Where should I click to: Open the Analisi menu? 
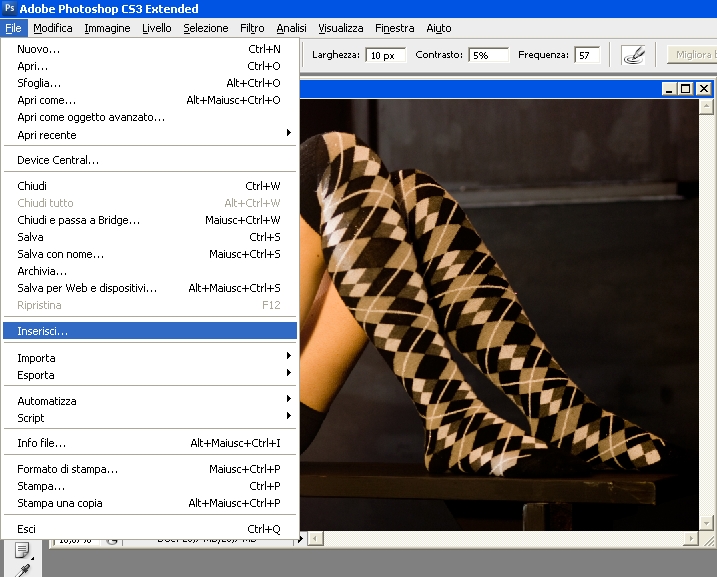(x=291, y=28)
